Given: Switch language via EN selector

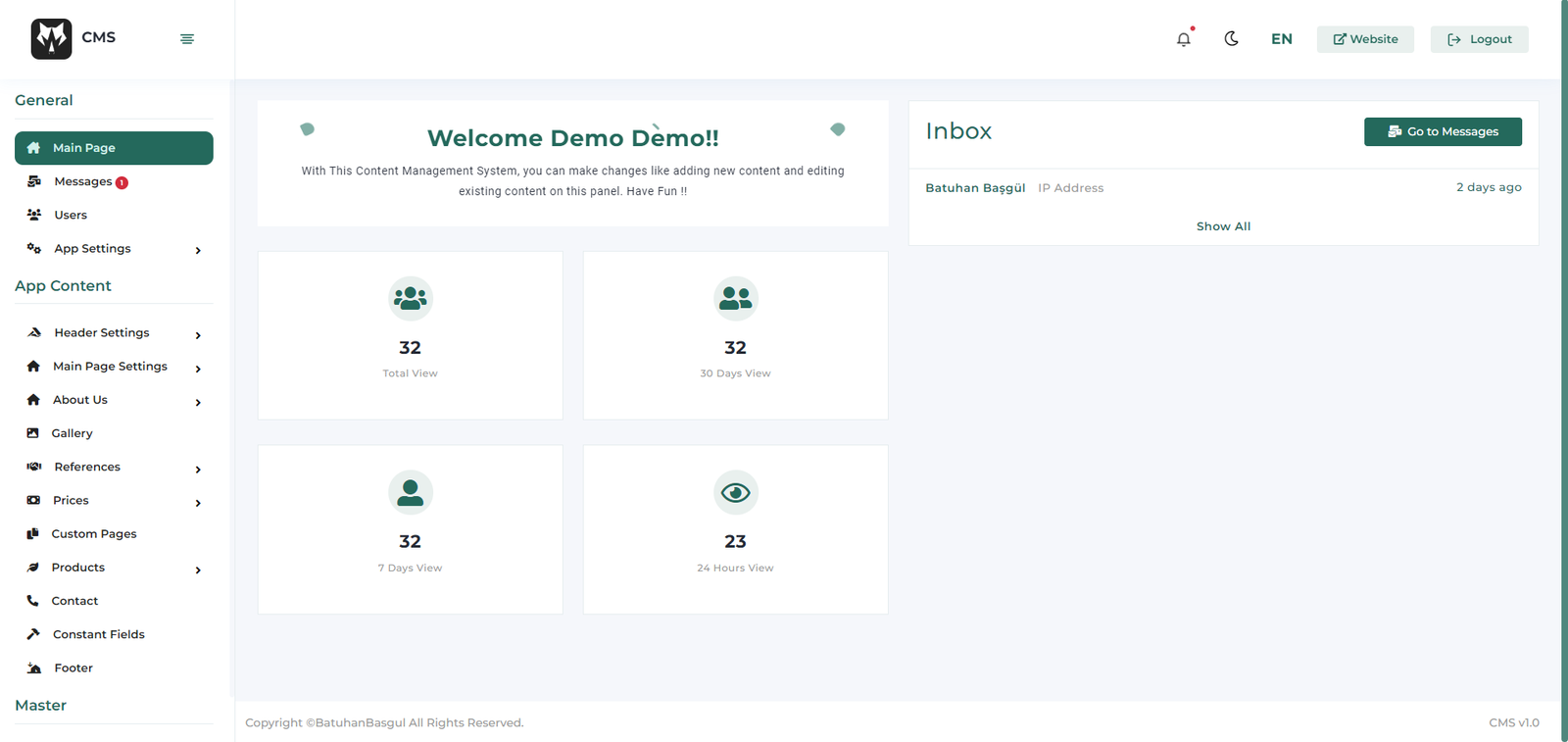Looking at the screenshot, I should (x=1281, y=39).
